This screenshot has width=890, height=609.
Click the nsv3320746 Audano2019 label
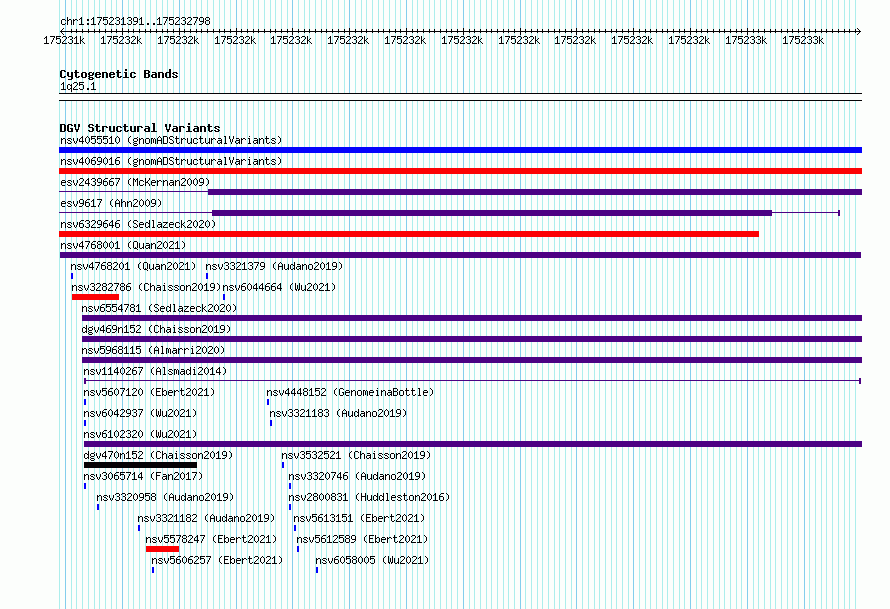357,476
